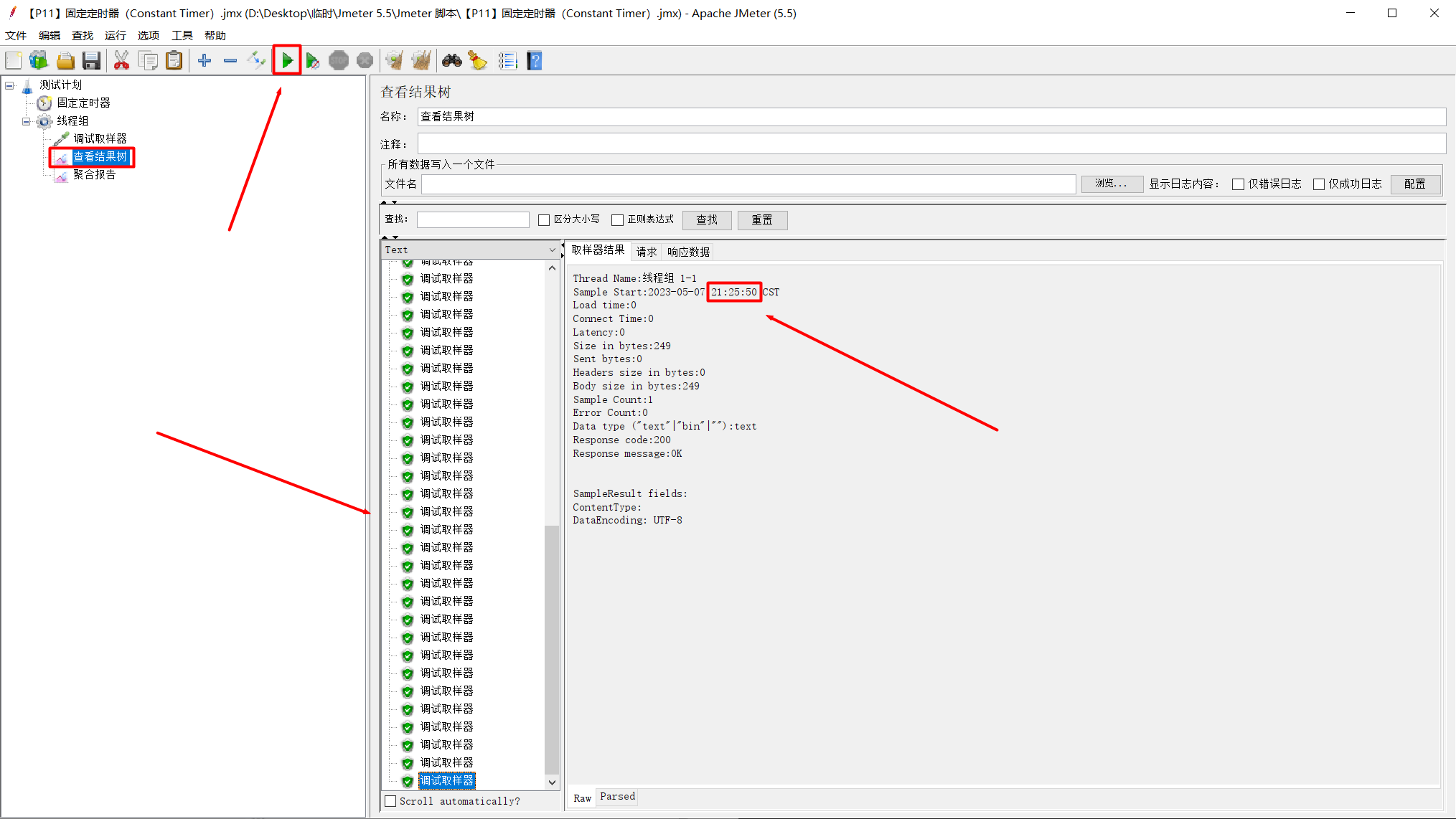Collapse the 测试计划 tree node

[9, 85]
